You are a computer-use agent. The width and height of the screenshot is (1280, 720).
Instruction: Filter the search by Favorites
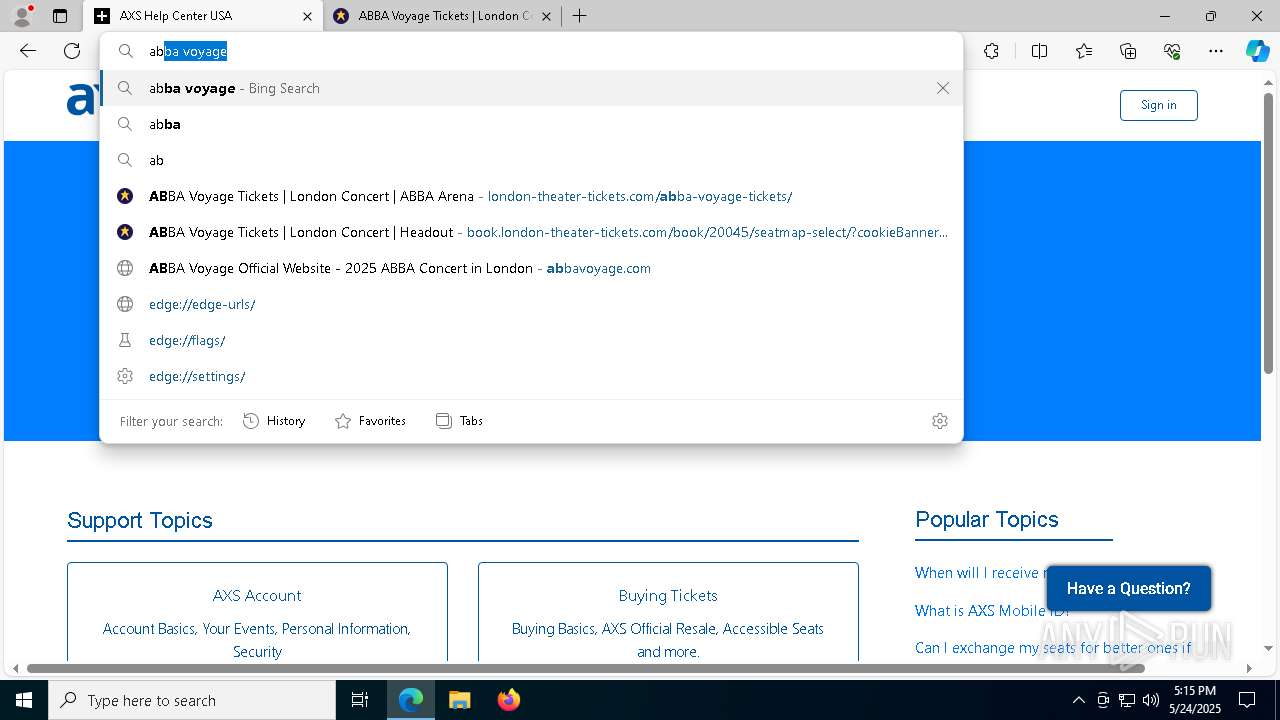tap(370, 421)
